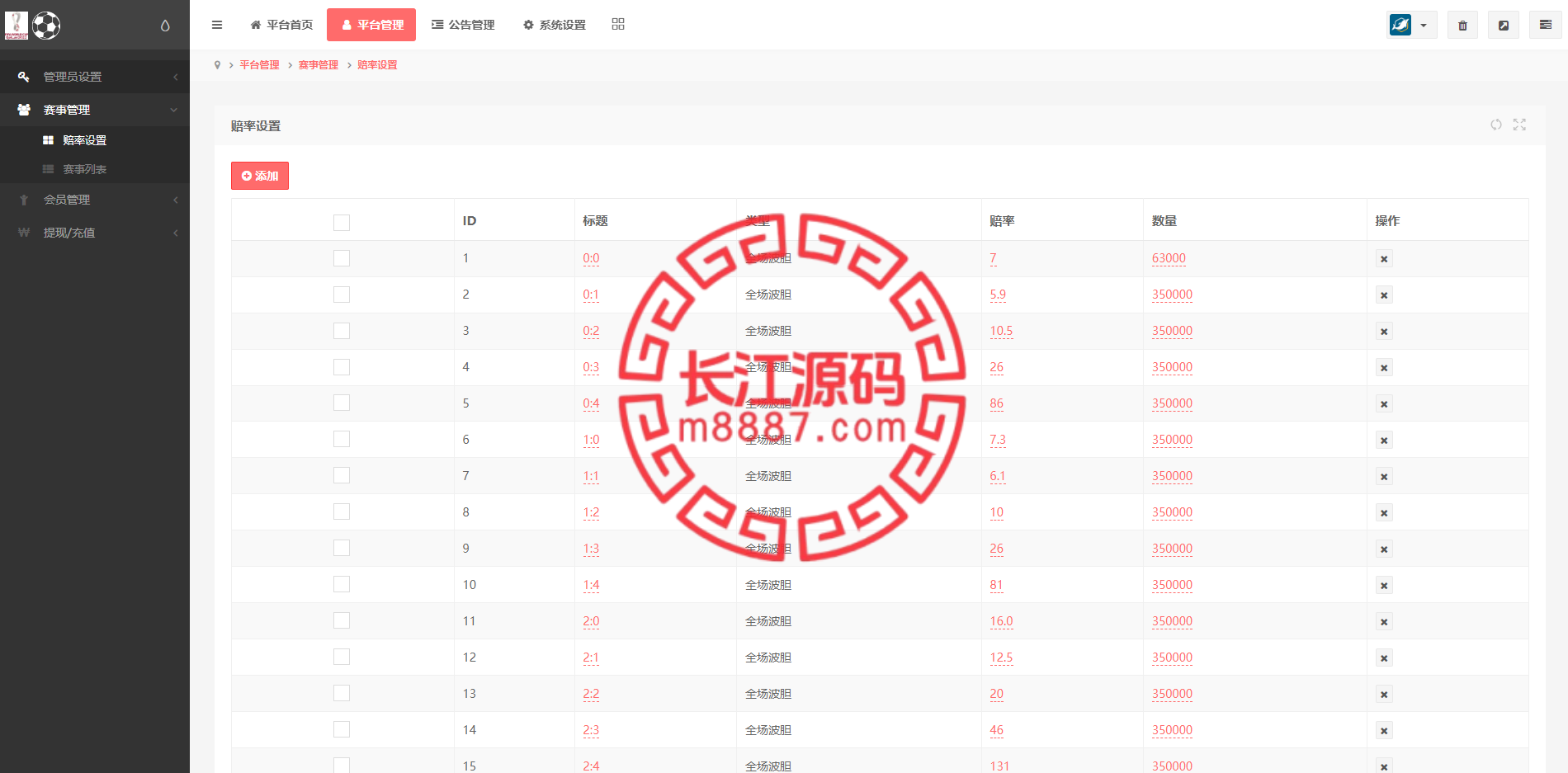The height and width of the screenshot is (773, 1568).
Task: Open the grid apps icon in top navigation
Action: click(x=618, y=25)
